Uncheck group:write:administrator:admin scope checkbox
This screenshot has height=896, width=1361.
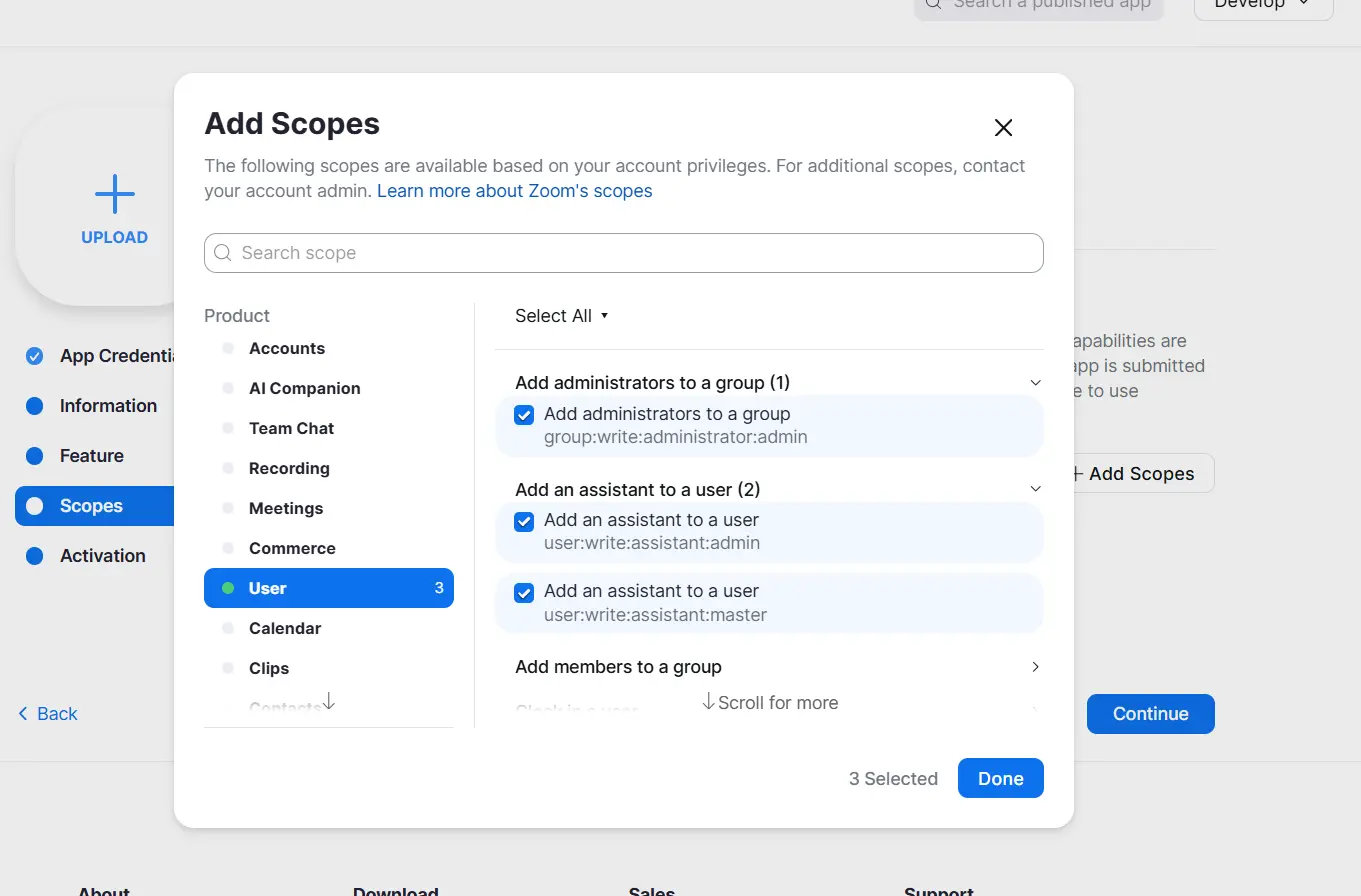(x=524, y=415)
